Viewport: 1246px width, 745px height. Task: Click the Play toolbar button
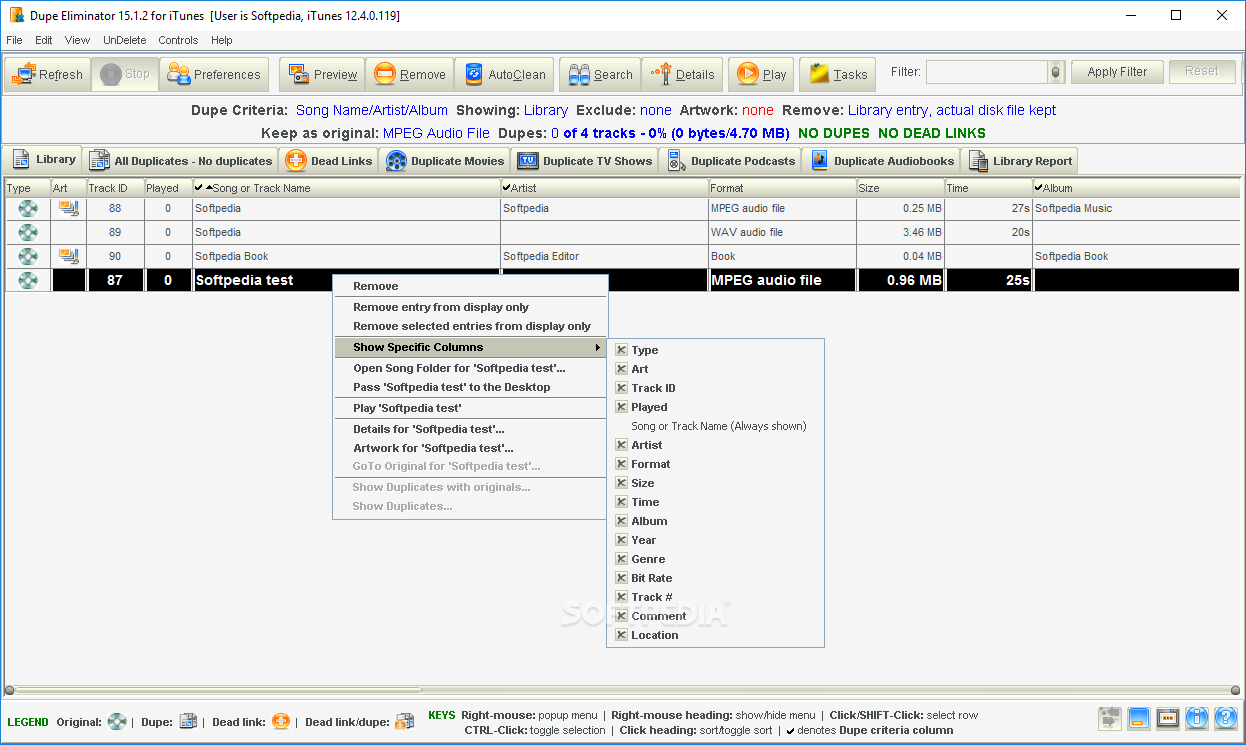(x=763, y=74)
